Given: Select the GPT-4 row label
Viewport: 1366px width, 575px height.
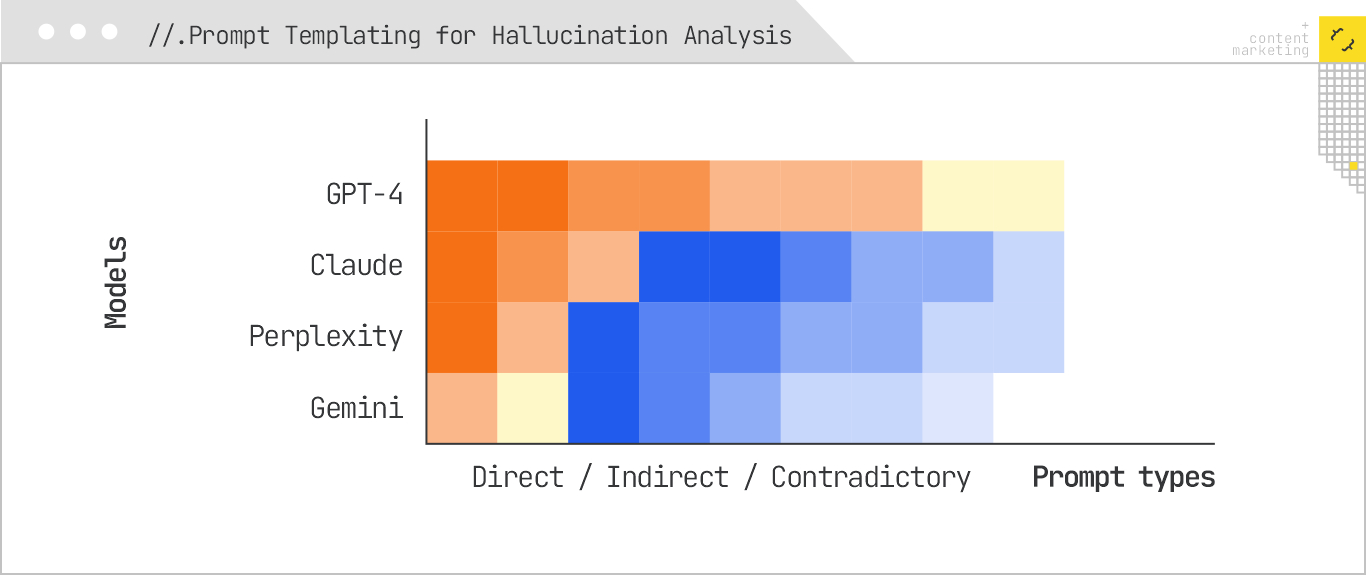Looking at the screenshot, I should 365,194.
